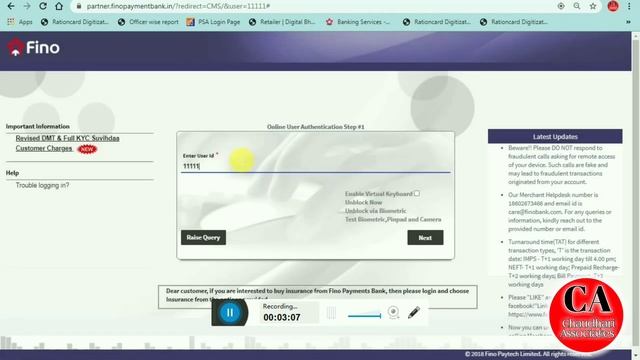Open Test Biometric, Pinpad and Camera link
The height and width of the screenshot is (360, 640).
(x=393, y=220)
